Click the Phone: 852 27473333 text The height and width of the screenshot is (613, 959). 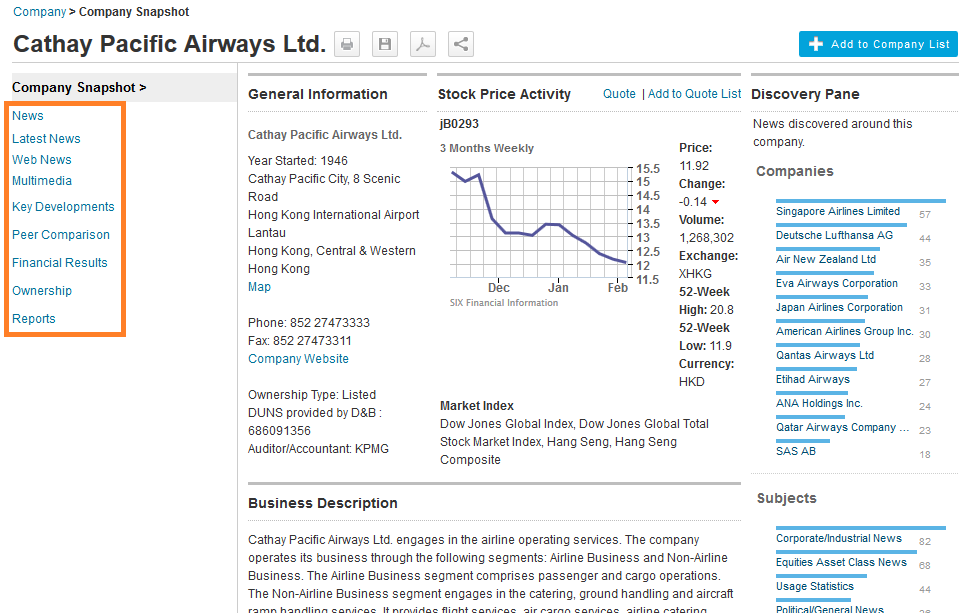(308, 322)
